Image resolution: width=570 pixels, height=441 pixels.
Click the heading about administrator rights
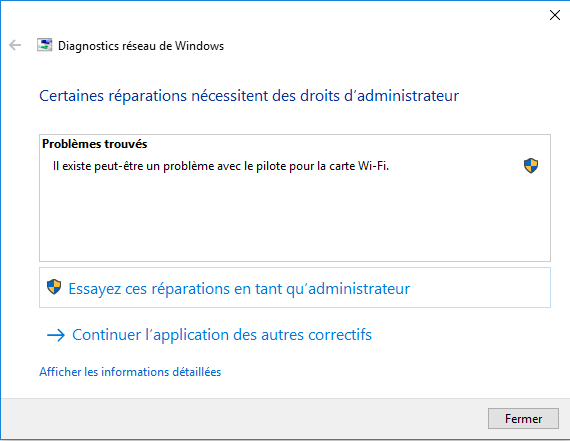(x=249, y=96)
